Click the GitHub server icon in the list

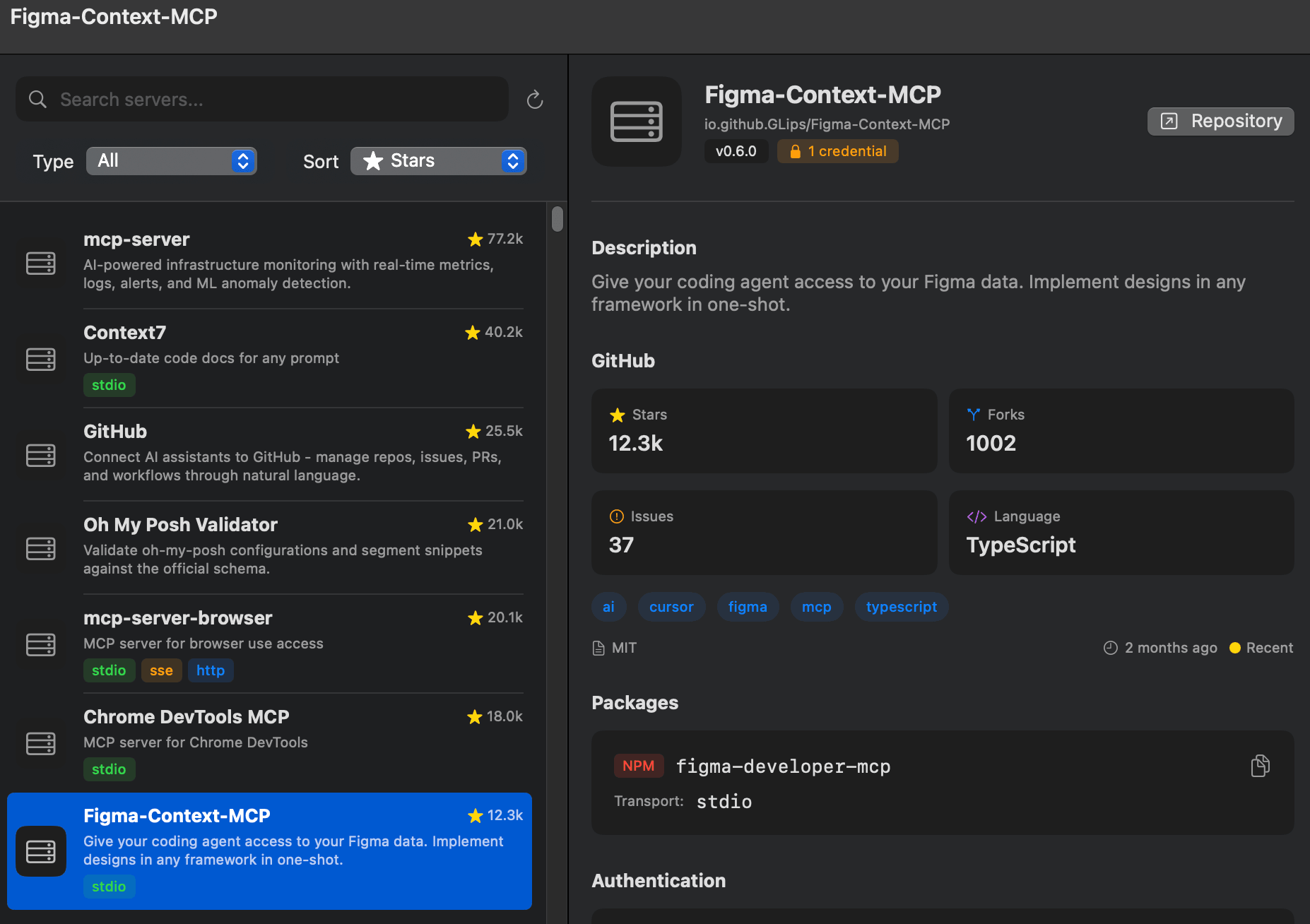41,455
